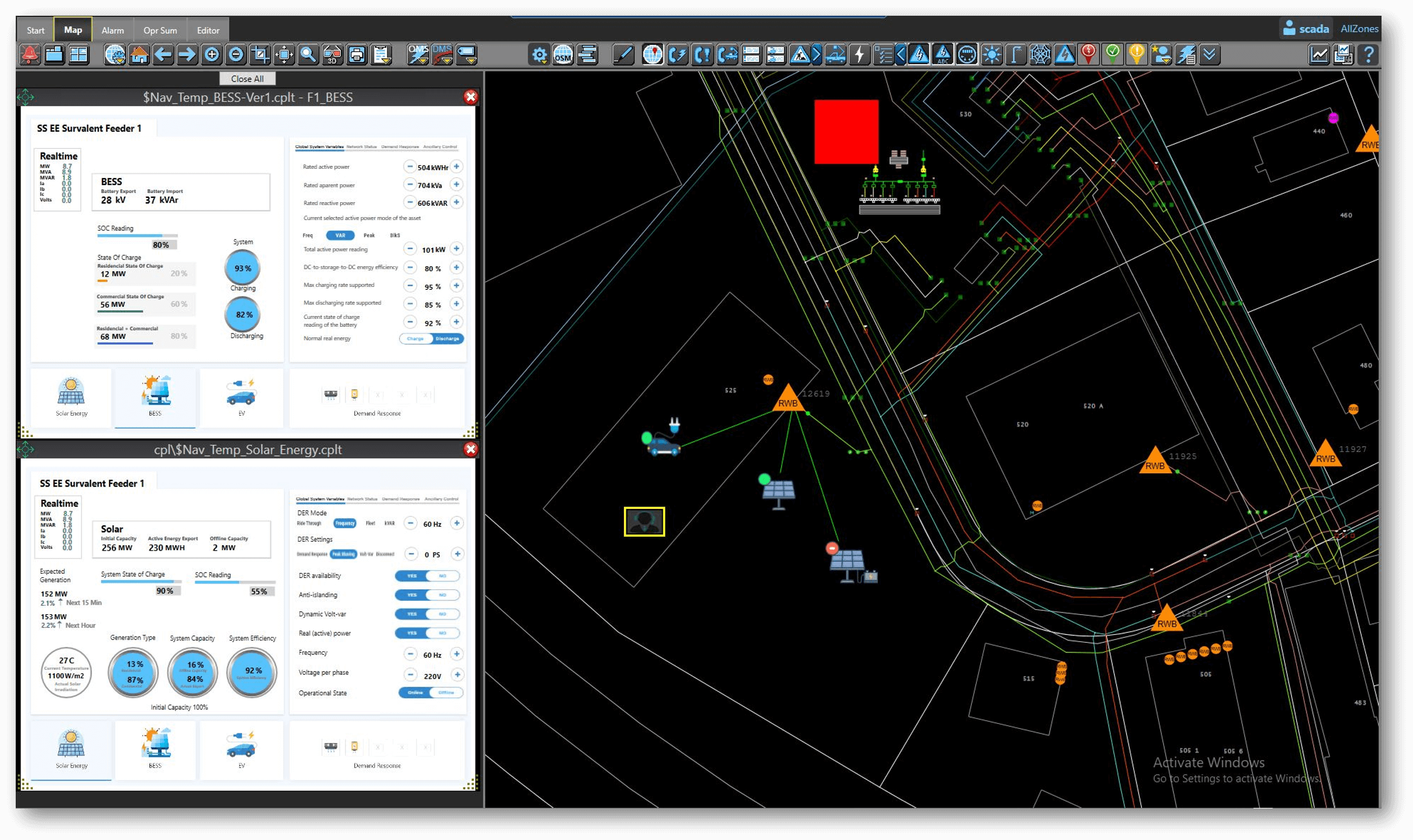Increase Rated active power with plus

point(457,166)
